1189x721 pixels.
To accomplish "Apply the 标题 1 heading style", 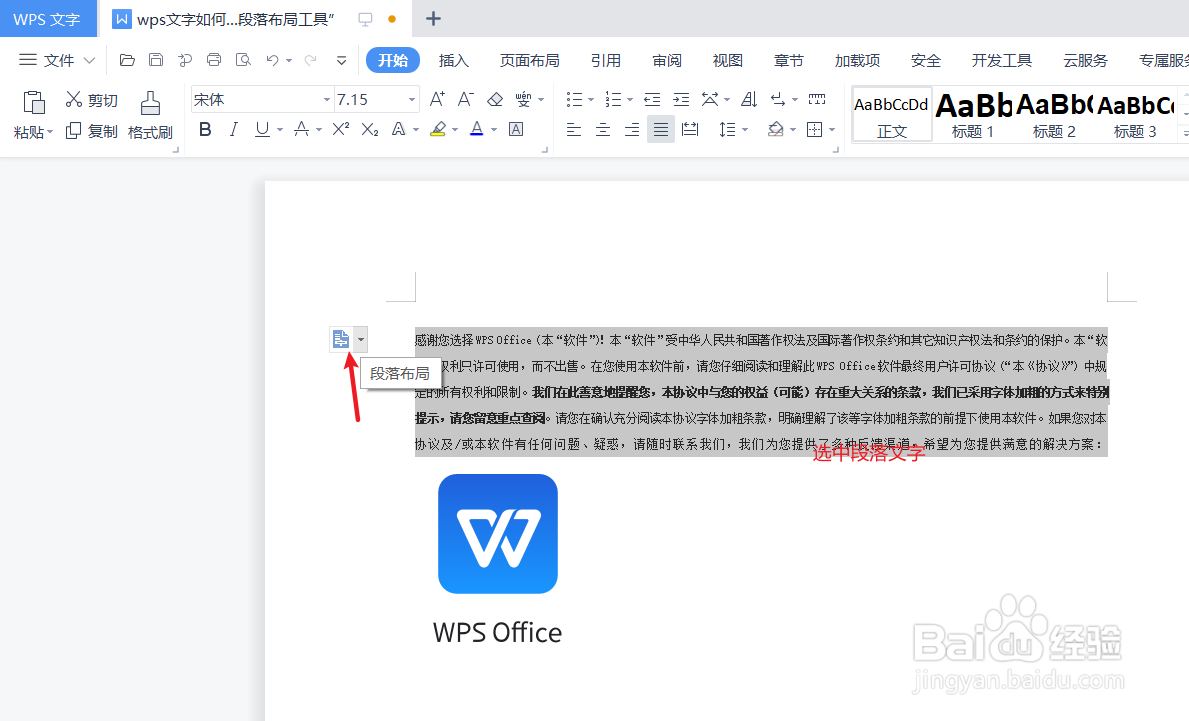I will coord(973,114).
